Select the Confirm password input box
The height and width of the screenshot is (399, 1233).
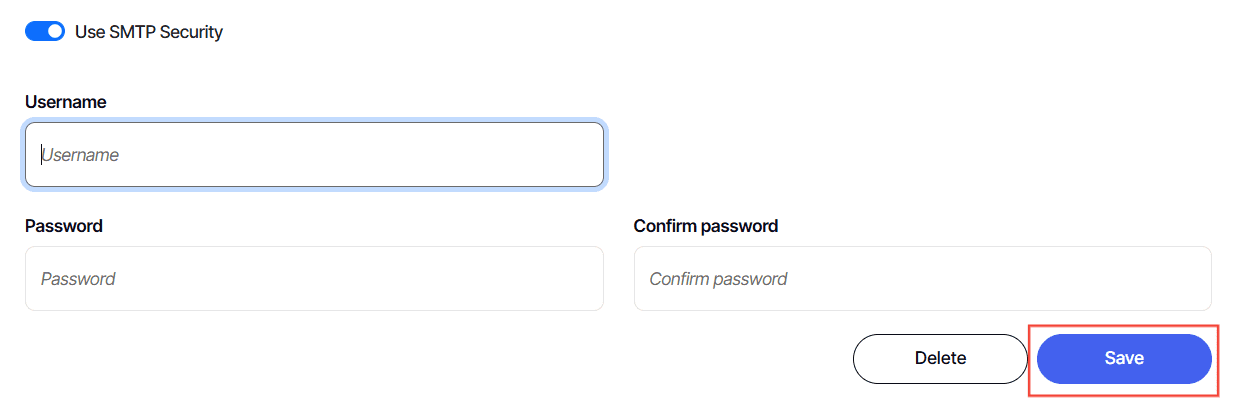(923, 279)
